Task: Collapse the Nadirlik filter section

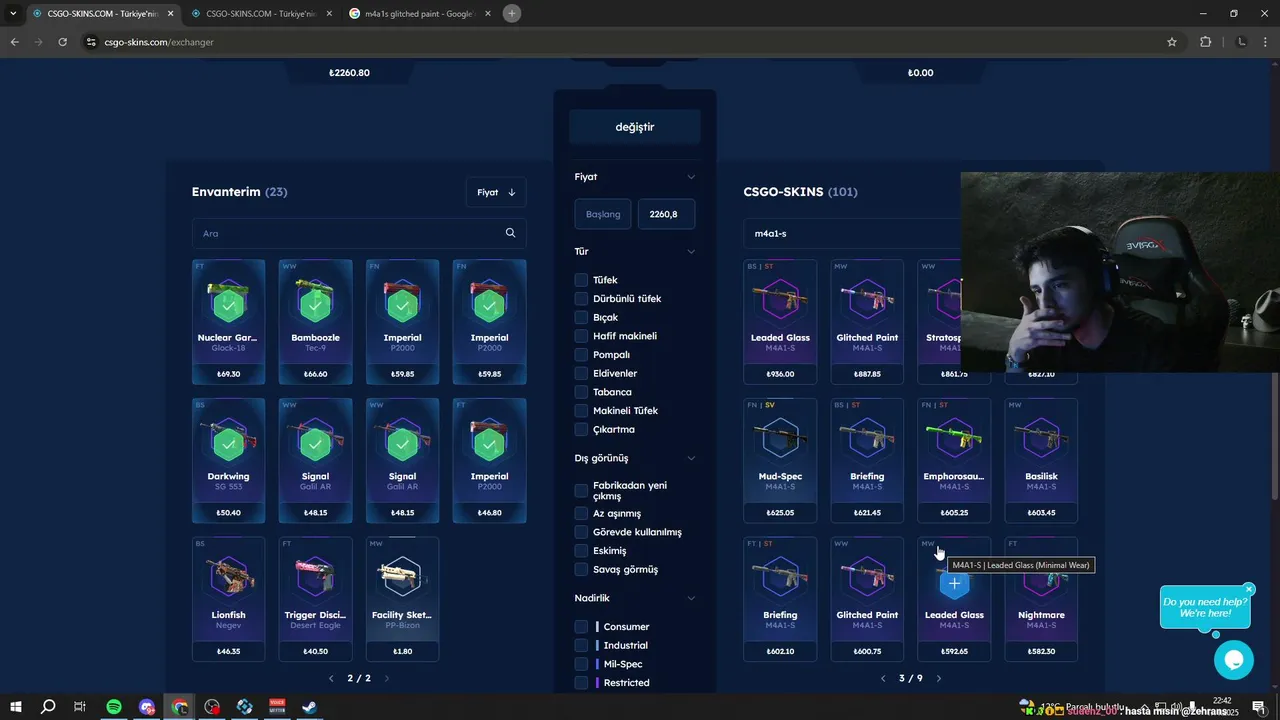Action: coord(690,598)
